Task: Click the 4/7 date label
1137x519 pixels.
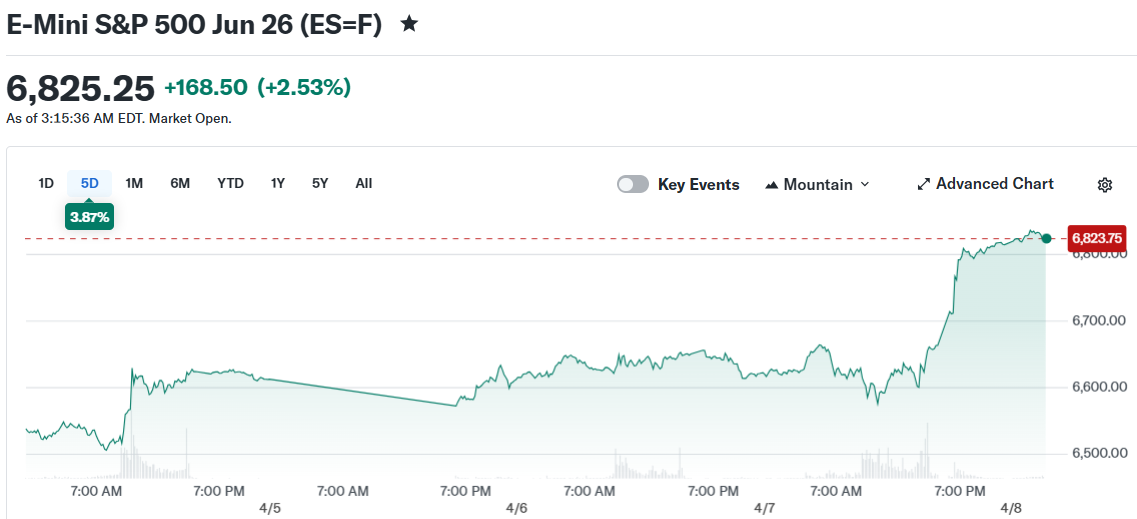Action: point(764,508)
